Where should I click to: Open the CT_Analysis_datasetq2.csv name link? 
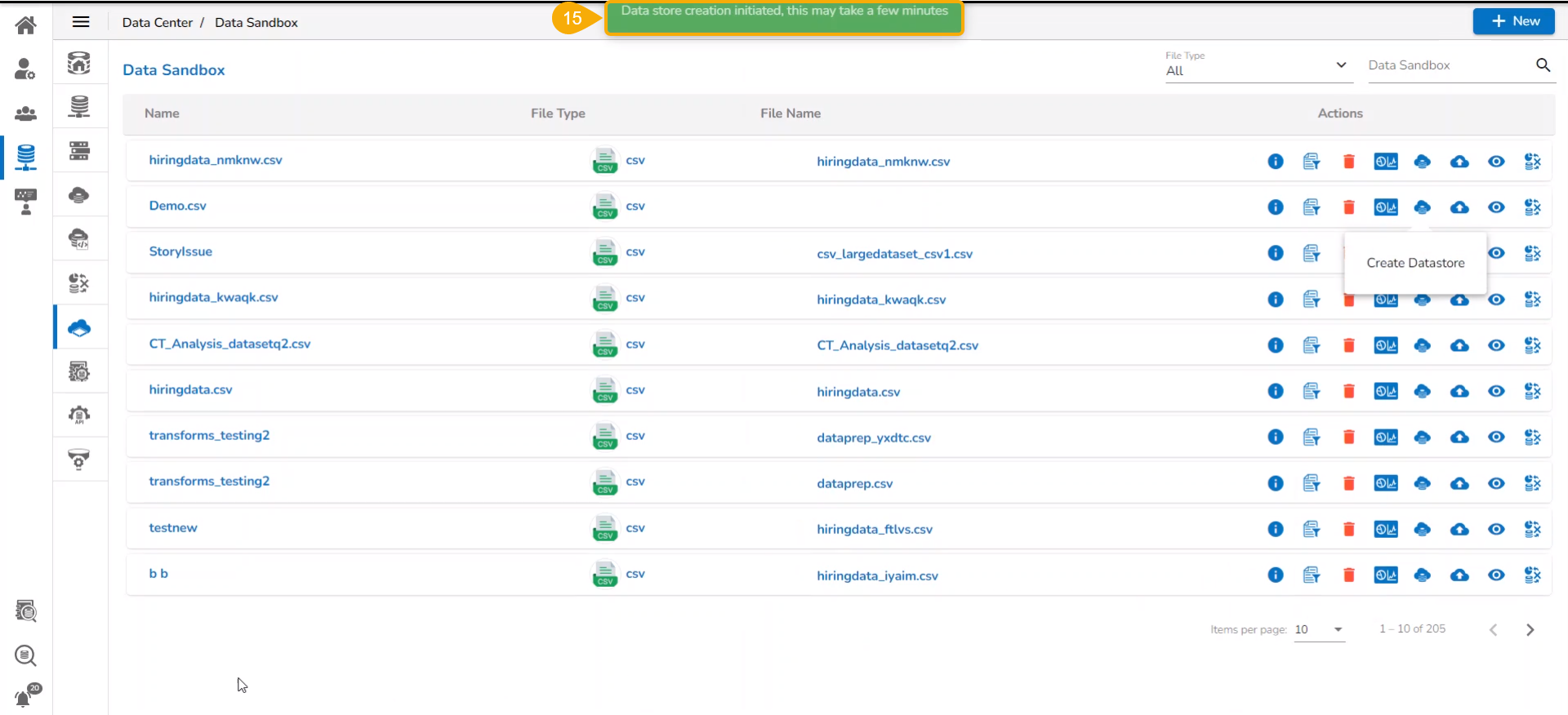229,344
